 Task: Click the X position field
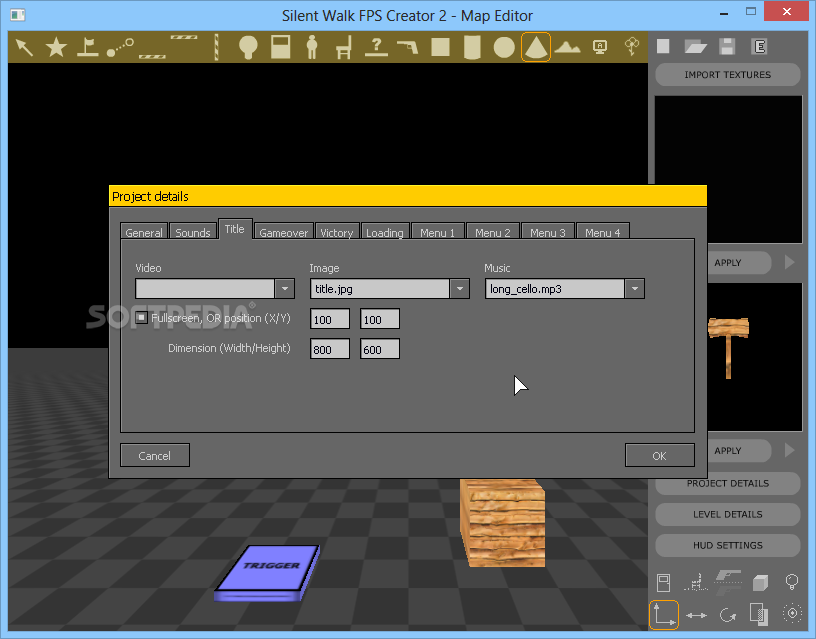[x=330, y=318]
